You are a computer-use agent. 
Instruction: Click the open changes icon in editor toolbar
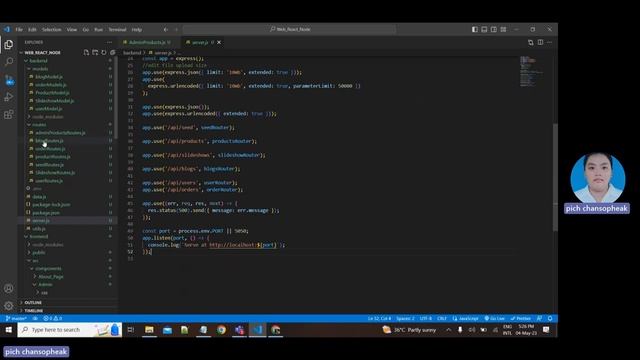click(x=531, y=42)
